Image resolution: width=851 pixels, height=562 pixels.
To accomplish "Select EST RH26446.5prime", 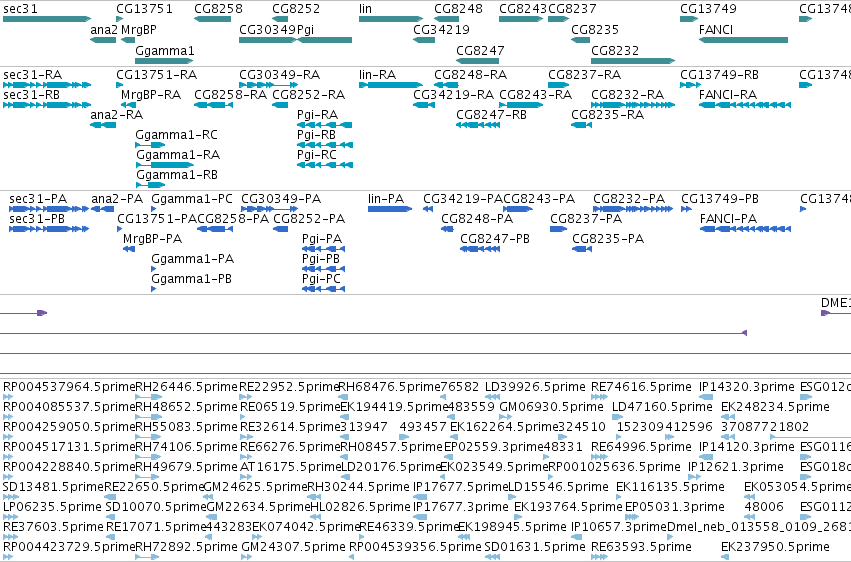I will pos(148,397).
